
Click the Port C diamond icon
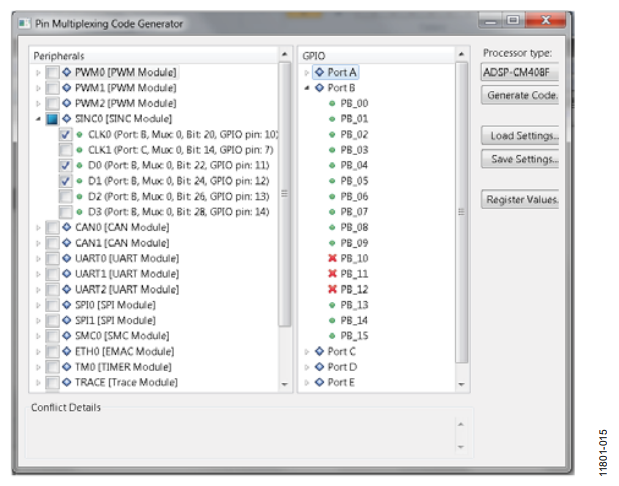pyautogui.click(x=319, y=351)
